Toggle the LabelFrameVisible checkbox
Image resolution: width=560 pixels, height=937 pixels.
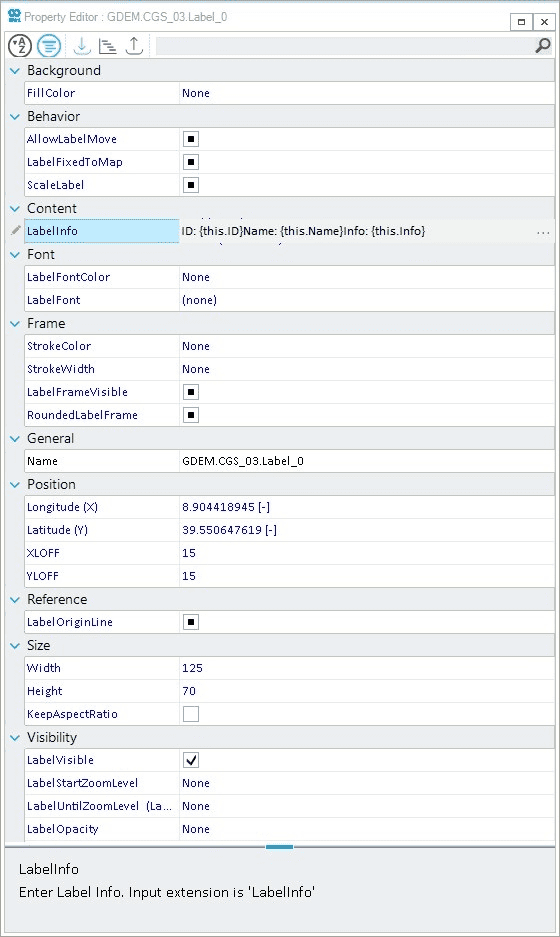click(191, 392)
